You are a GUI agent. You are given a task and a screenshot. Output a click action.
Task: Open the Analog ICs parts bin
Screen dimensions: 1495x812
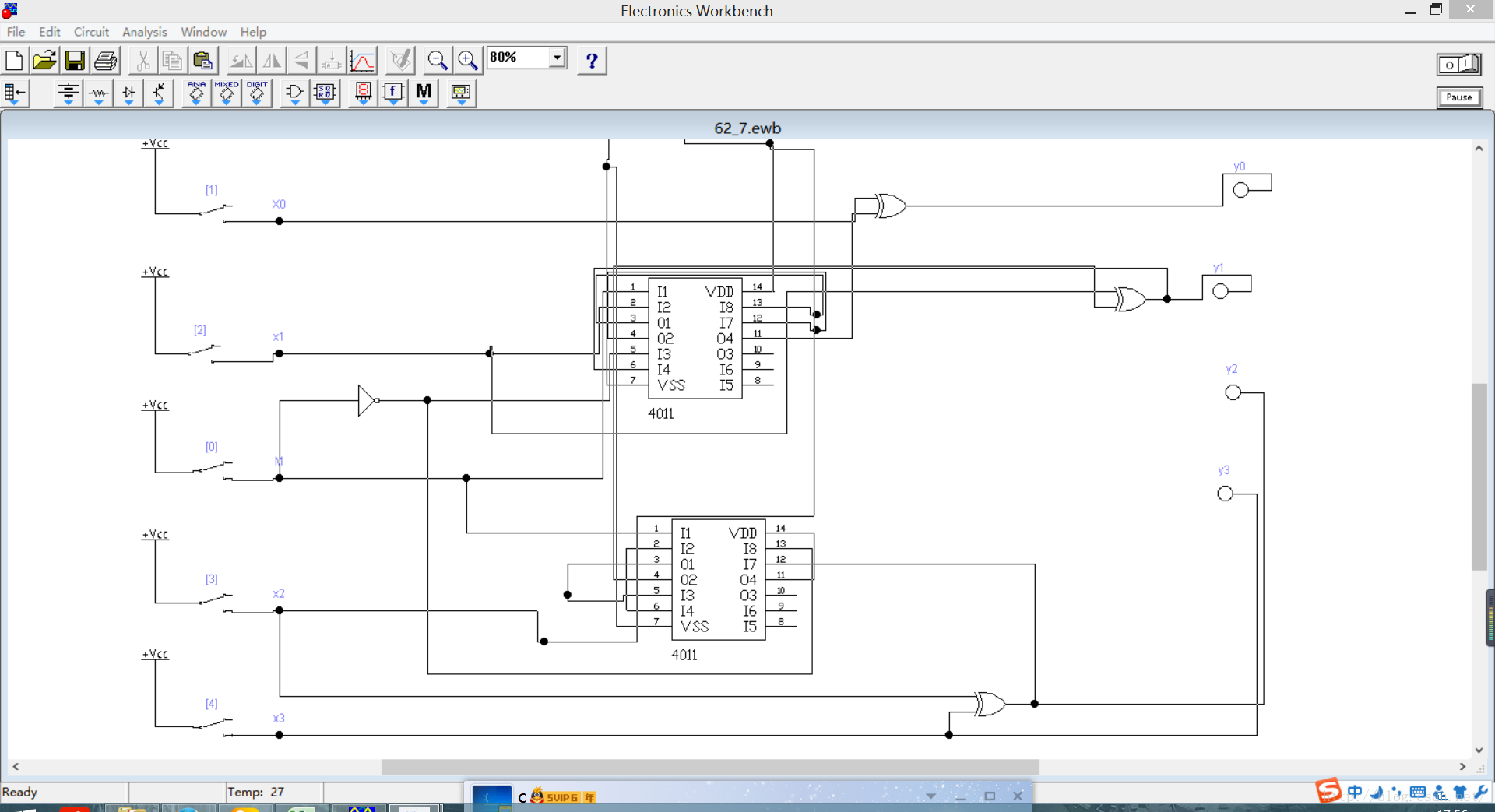[196, 93]
